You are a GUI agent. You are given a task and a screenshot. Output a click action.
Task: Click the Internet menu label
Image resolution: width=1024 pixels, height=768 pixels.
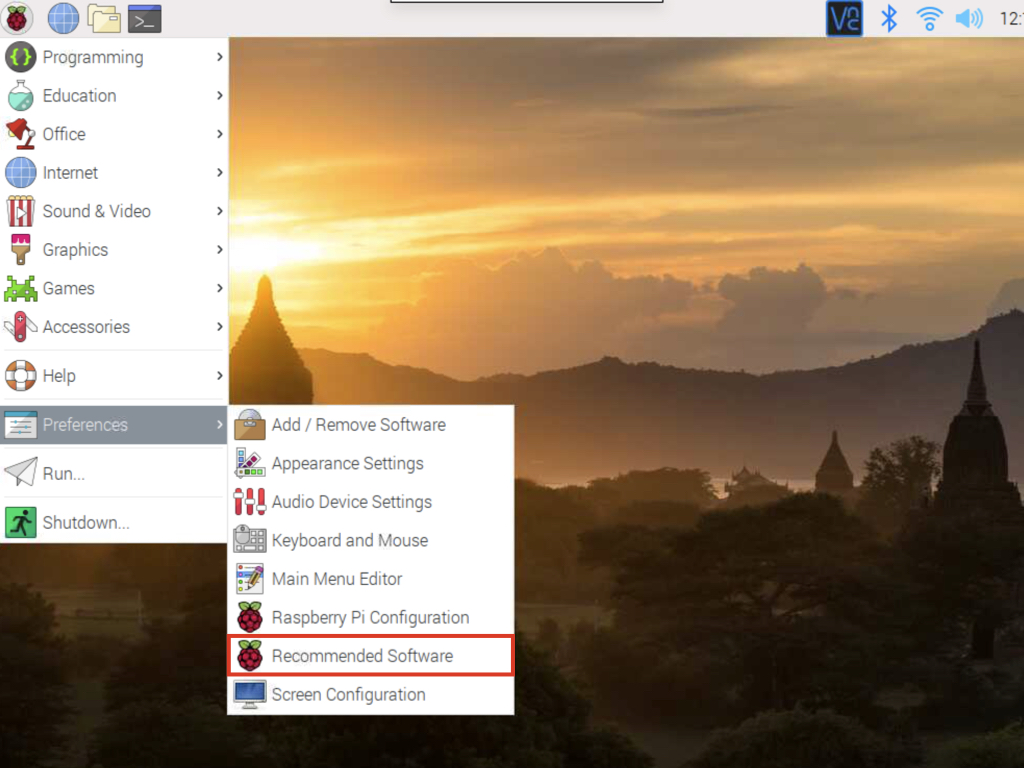pos(70,172)
